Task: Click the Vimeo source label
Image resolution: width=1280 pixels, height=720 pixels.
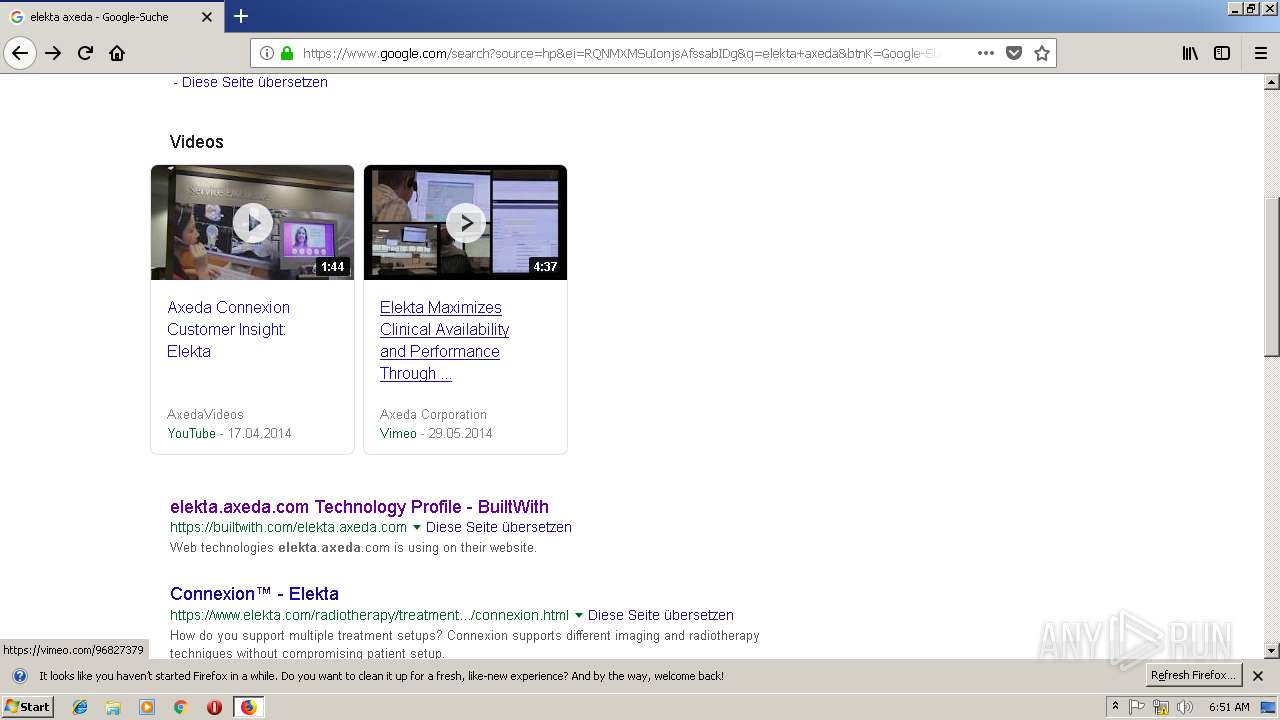Action: [x=398, y=433]
